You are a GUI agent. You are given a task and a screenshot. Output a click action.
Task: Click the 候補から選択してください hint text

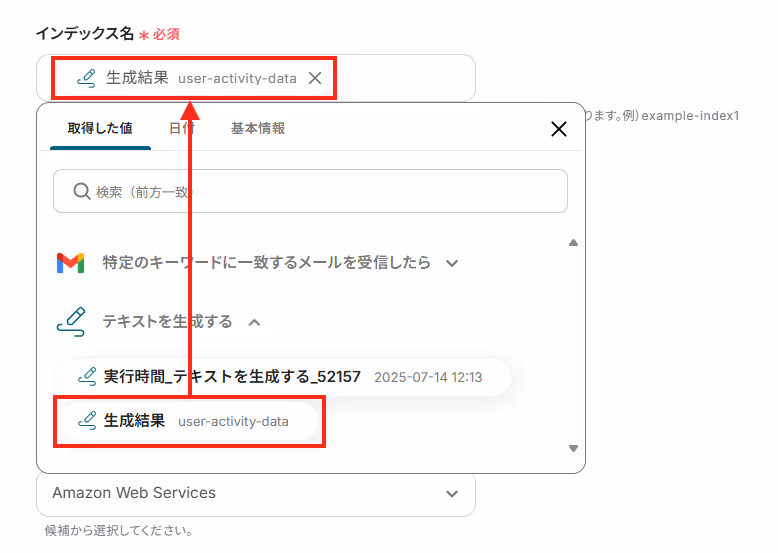[119, 531]
